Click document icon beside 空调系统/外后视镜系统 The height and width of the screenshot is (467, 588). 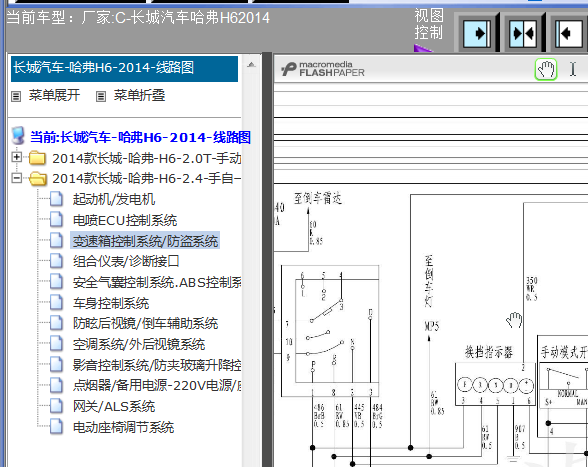pyautogui.click(x=56, y=343)
